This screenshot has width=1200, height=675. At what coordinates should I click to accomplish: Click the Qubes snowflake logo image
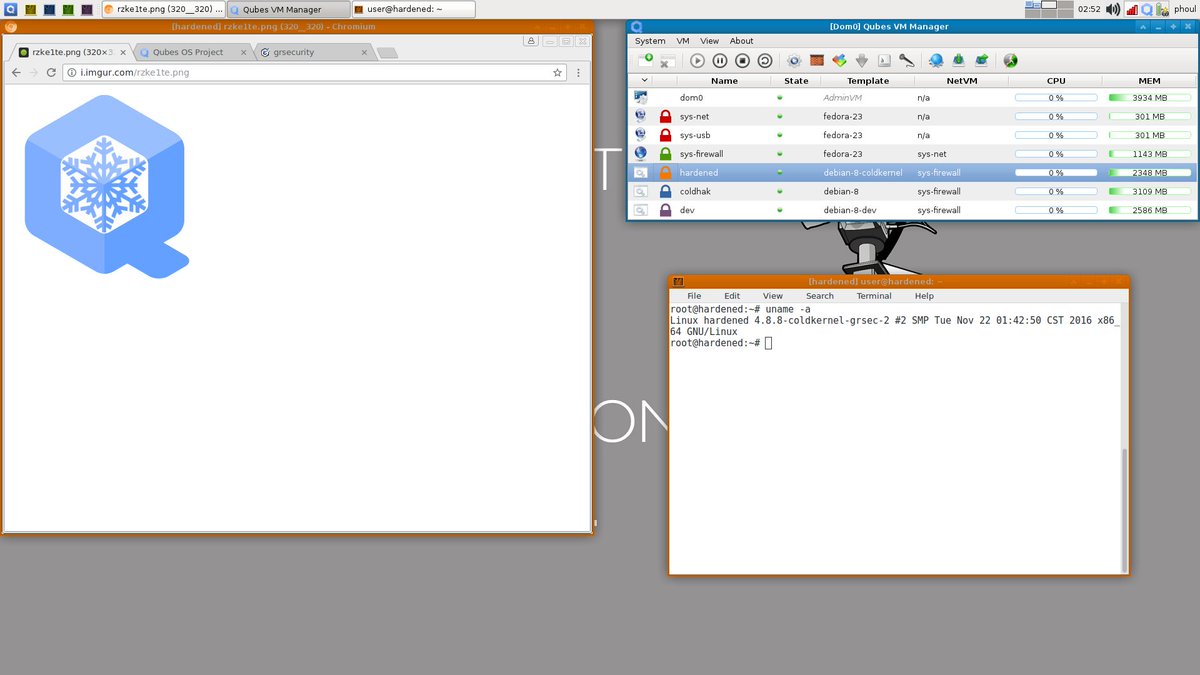coord(106,186)
